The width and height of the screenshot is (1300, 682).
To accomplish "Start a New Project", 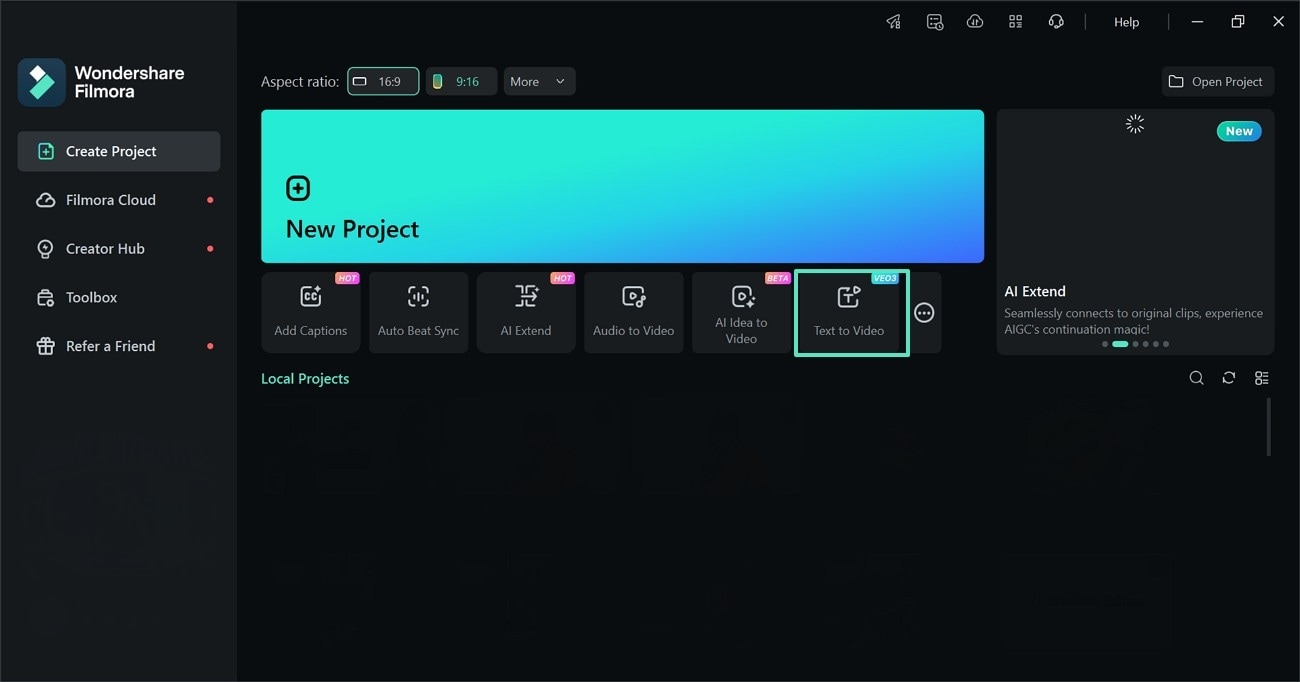I will (x=622, y=187).
